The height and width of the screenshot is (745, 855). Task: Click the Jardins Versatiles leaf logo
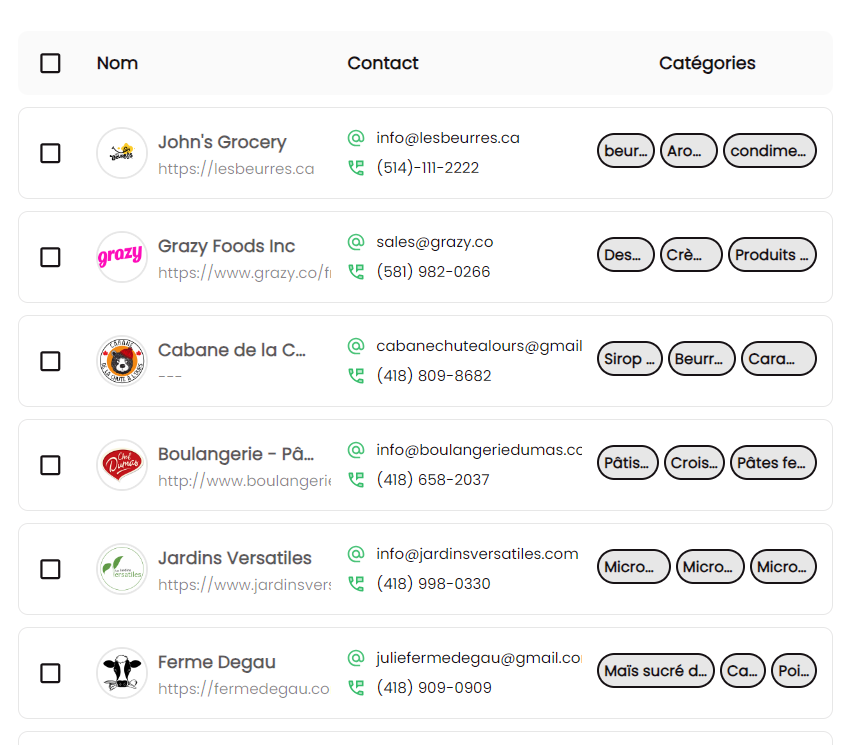click(x=122, y=569)
